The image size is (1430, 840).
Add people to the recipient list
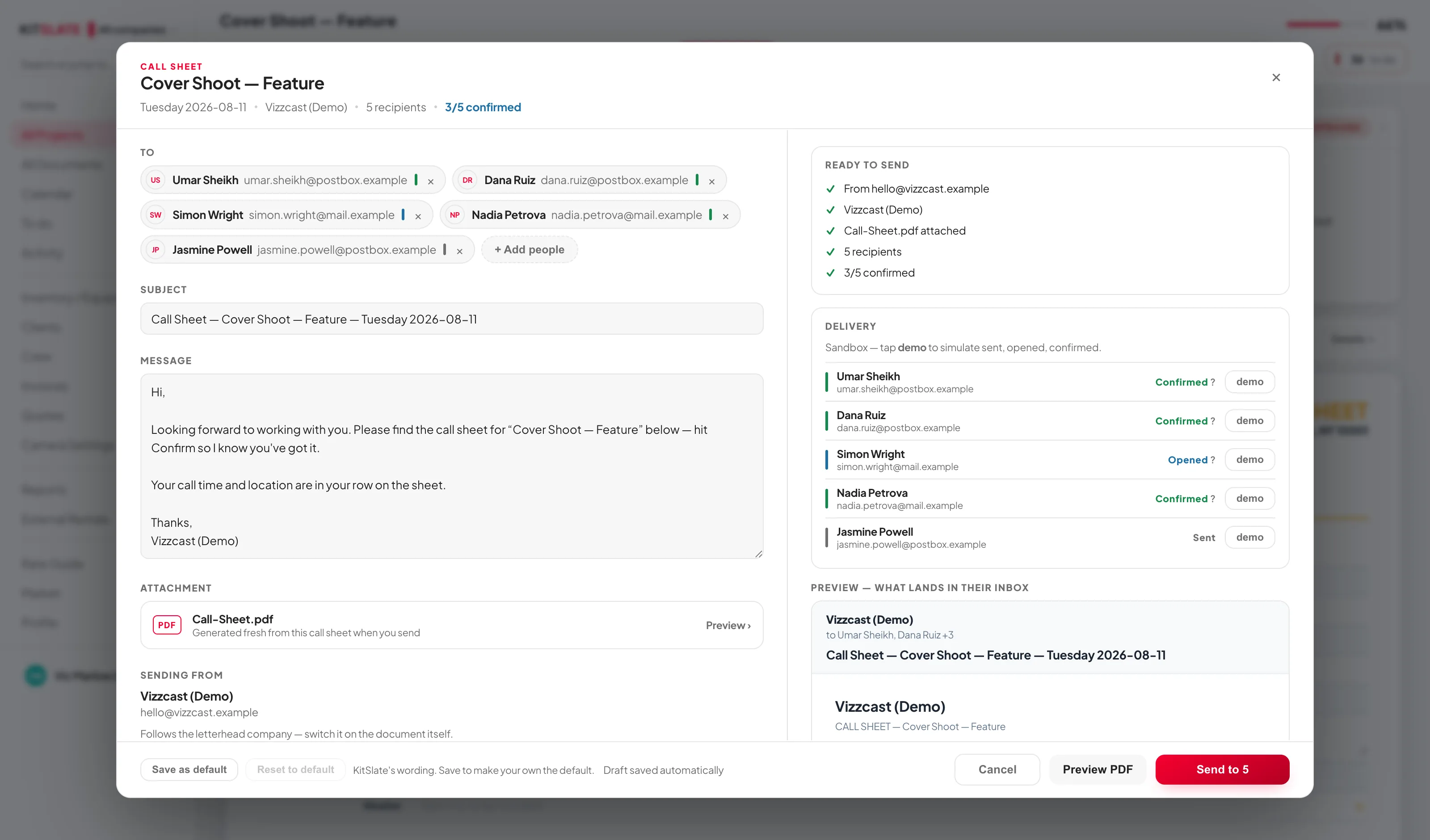click(530, 250)
